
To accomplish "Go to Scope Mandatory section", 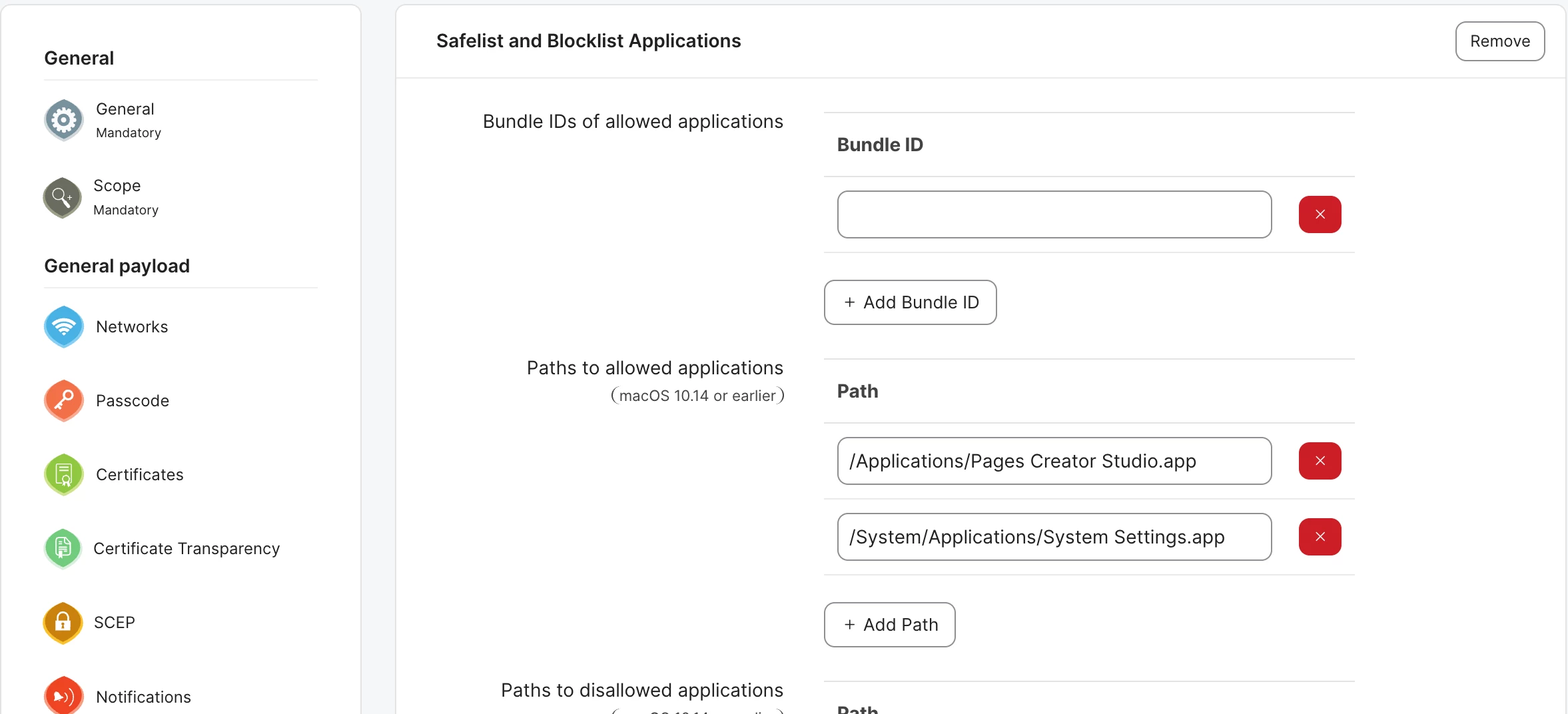I will [x=125, y=197].
